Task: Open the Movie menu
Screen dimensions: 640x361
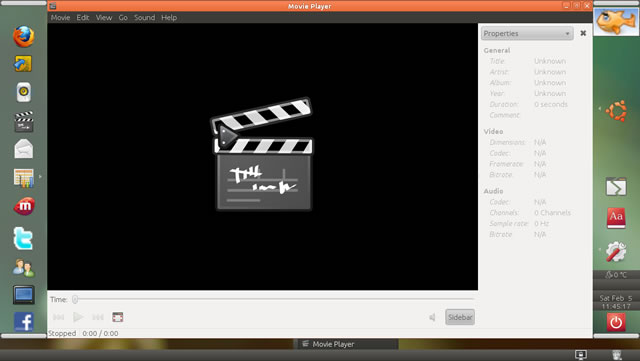Action: click(x=60, y=18)
